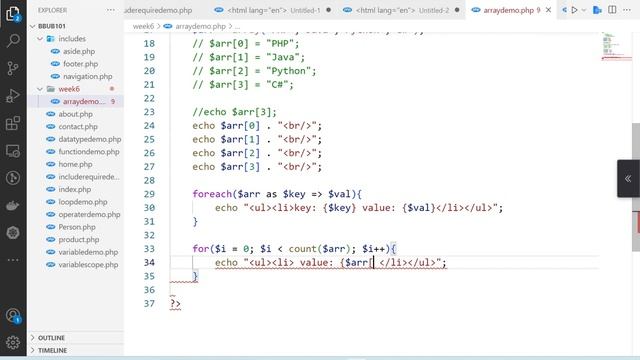Click the code minimap preview

[616, 46]
